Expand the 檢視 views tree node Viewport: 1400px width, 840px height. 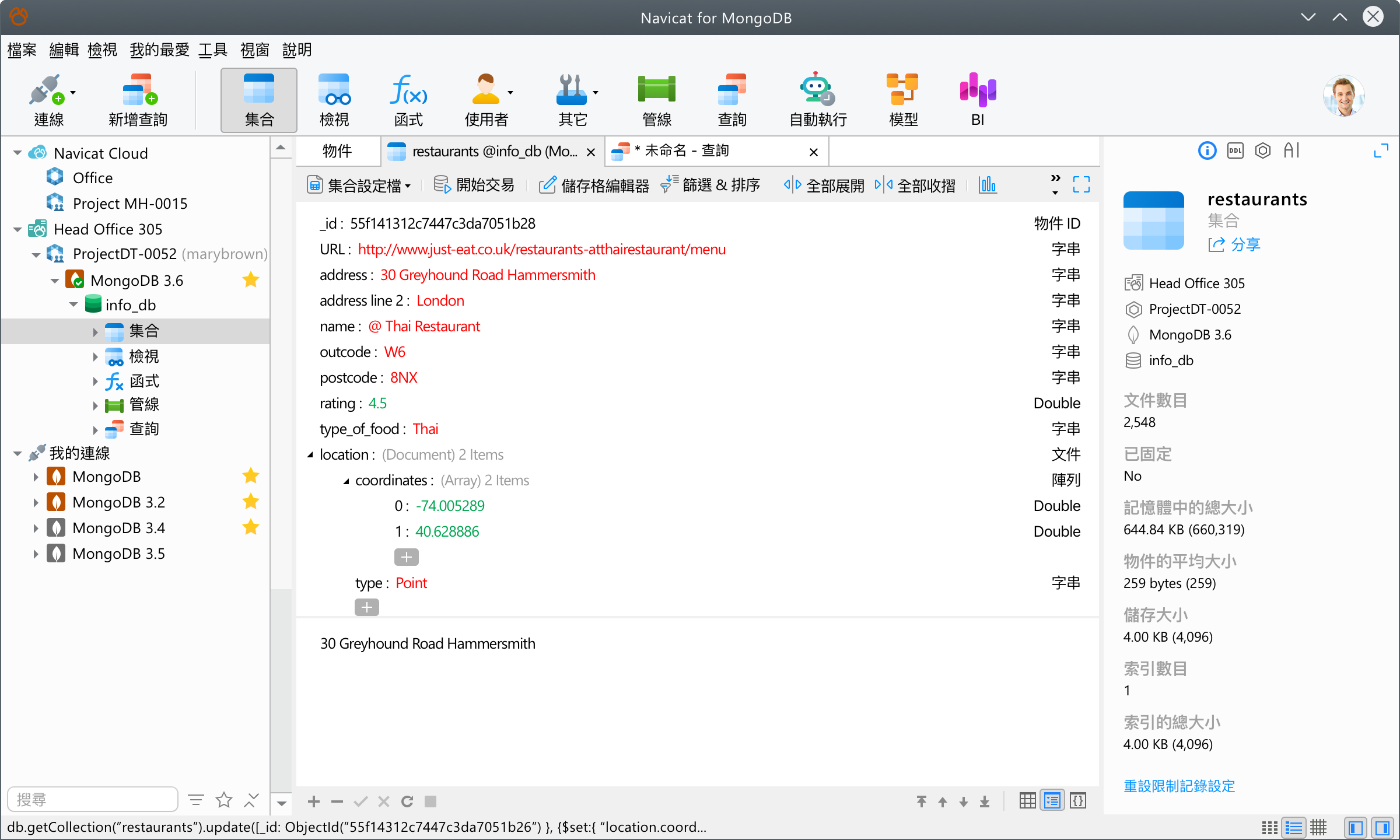[x=95, y=356]
